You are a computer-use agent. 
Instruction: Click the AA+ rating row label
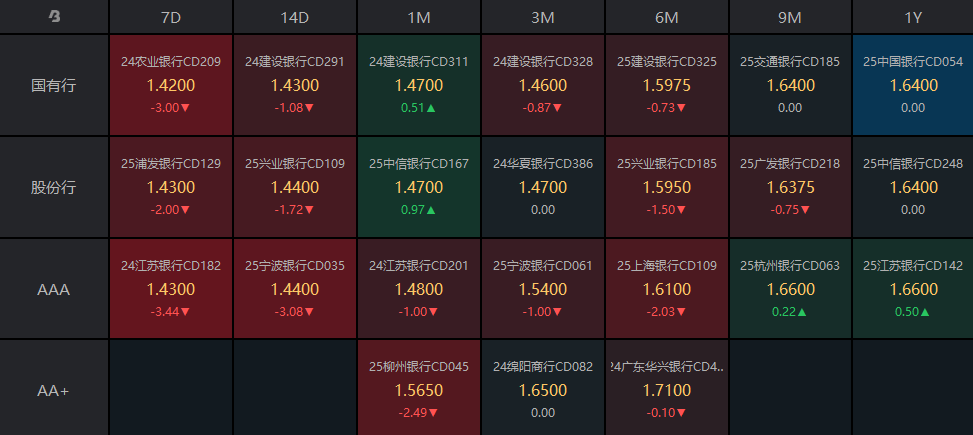coord(54,390)
